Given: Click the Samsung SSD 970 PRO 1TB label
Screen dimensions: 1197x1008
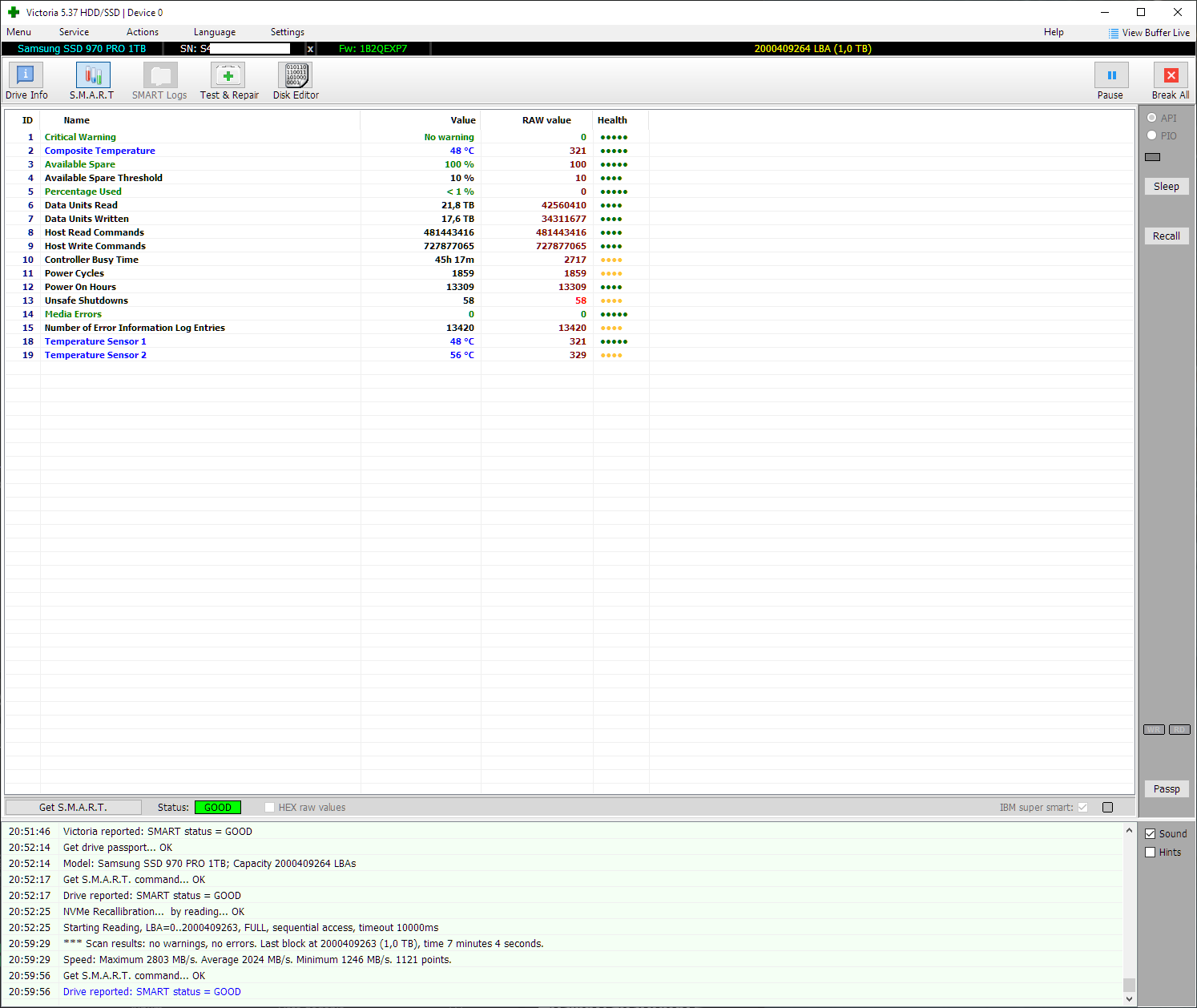Looking at the screenshot, I should click(82, 49).
